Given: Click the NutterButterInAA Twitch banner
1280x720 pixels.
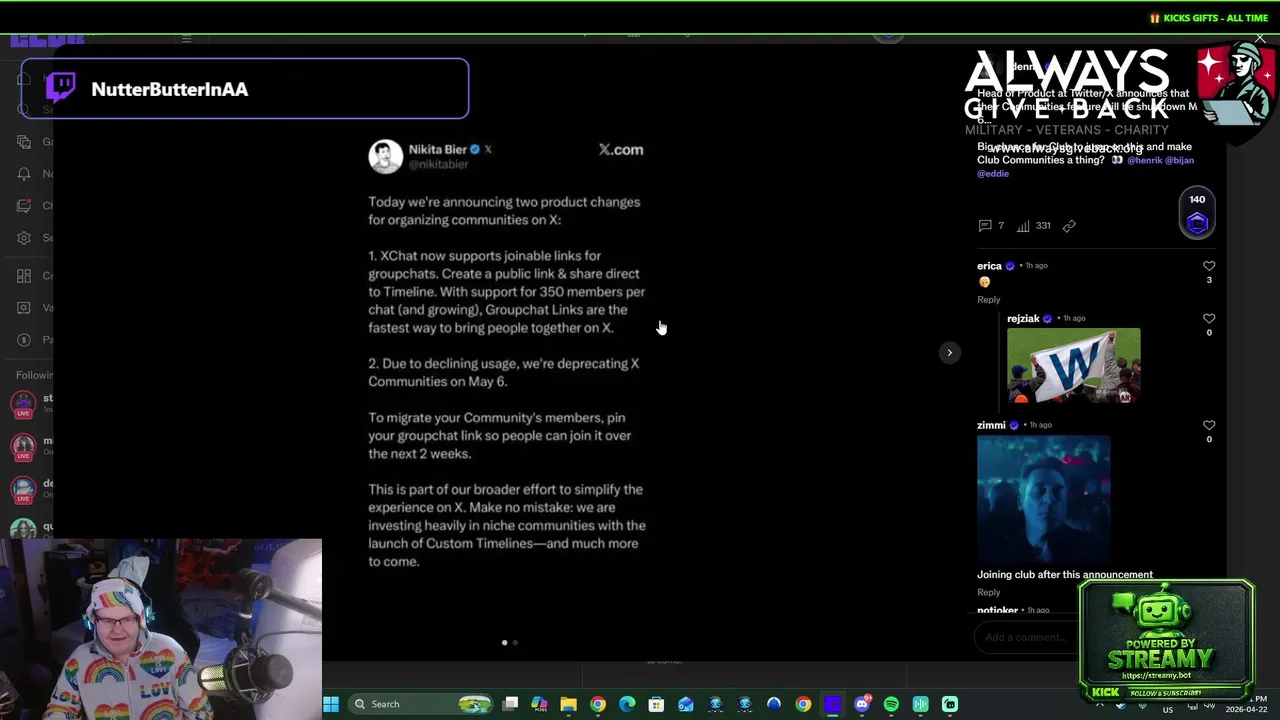Looking at the screenshot, I should 244,89.
